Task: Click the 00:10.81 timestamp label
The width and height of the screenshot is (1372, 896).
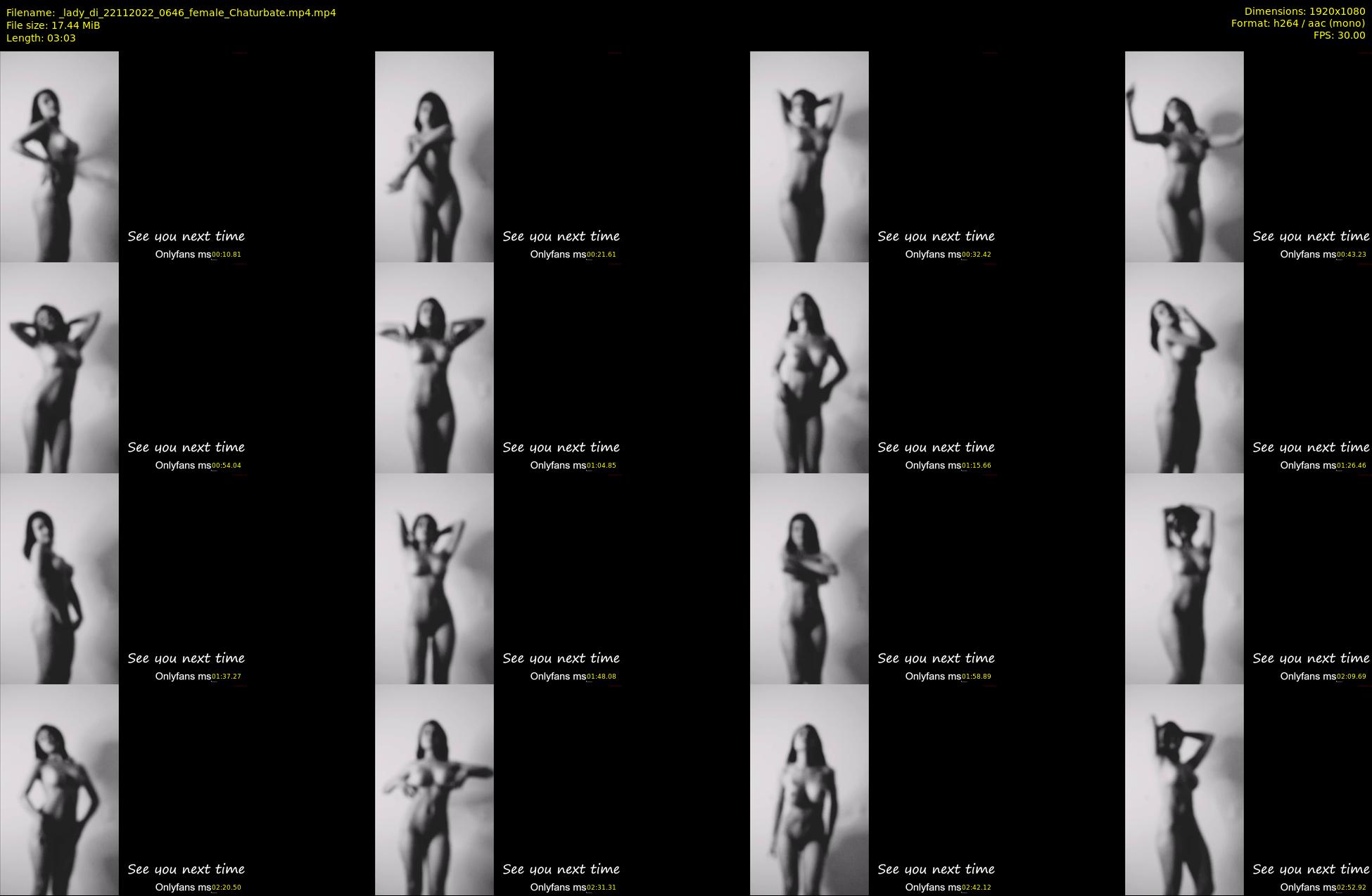Action: point(227,255)
